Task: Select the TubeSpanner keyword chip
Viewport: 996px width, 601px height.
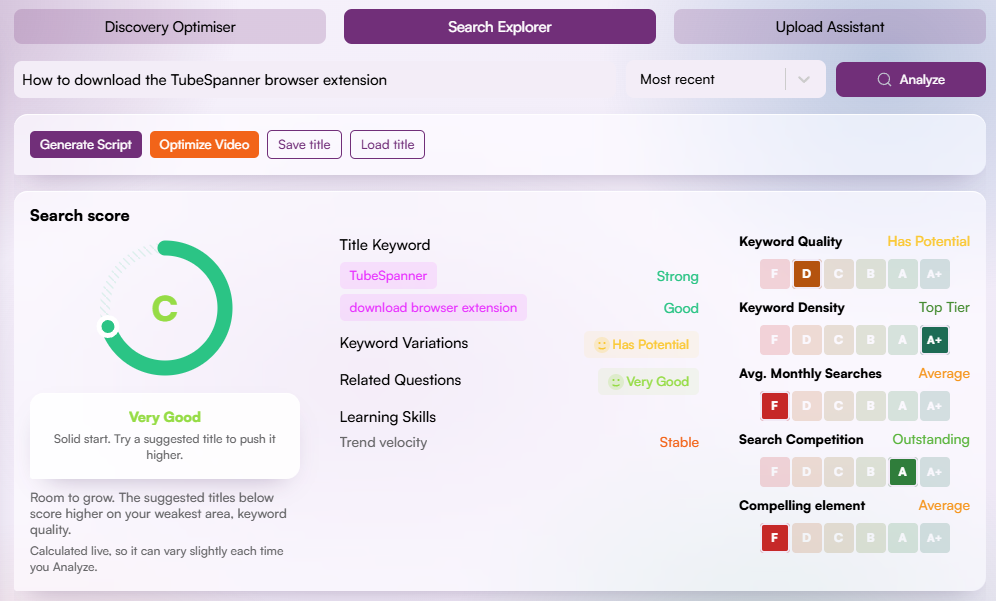Action: click(x=388, y=276)
